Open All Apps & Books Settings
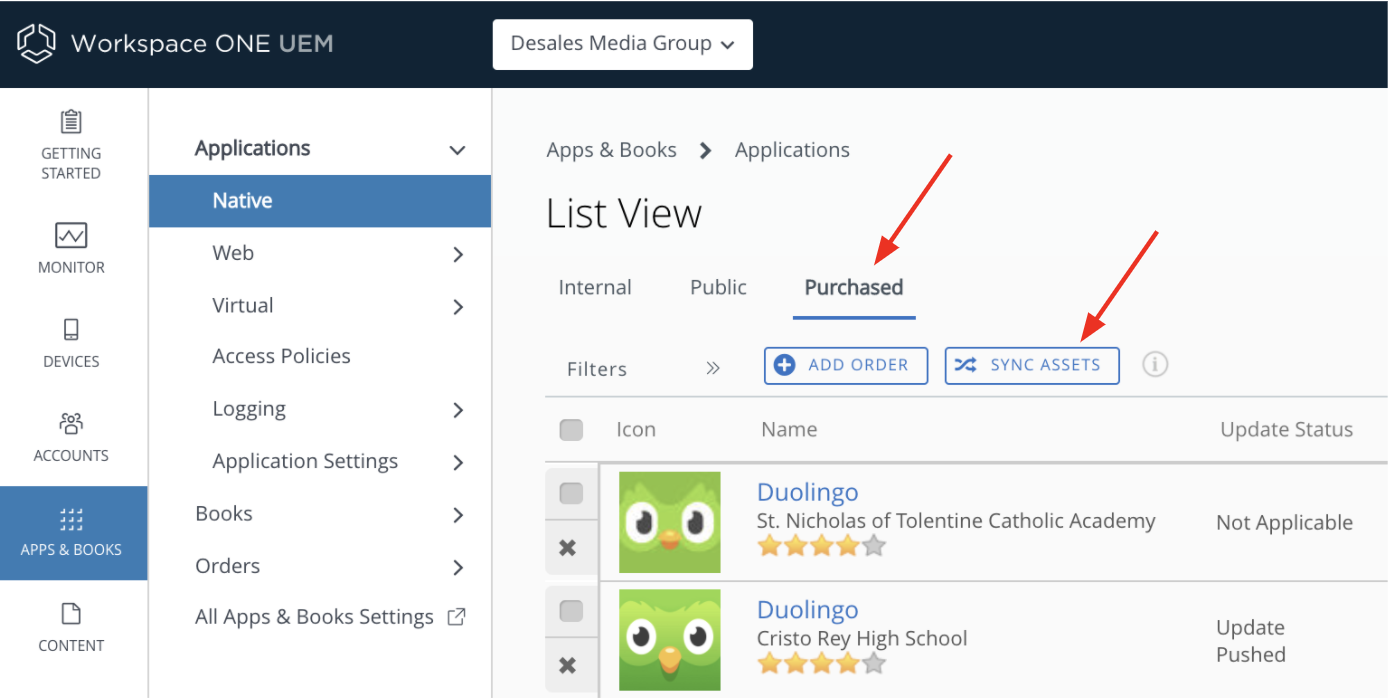This screenshot has width=1392, height=698. (314, 617)
